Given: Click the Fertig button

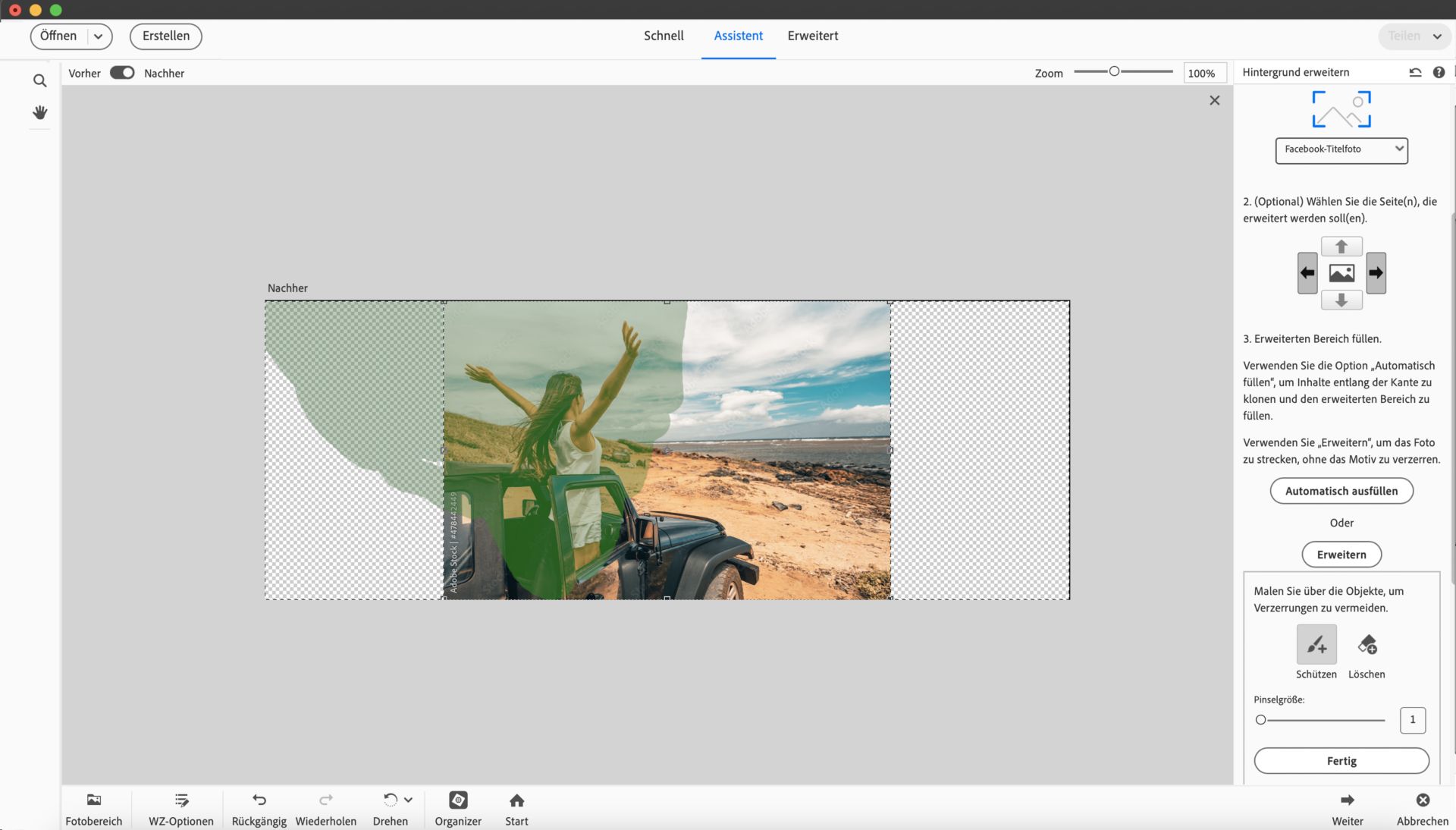Looking at the screenshot, I should (1341, 761).
